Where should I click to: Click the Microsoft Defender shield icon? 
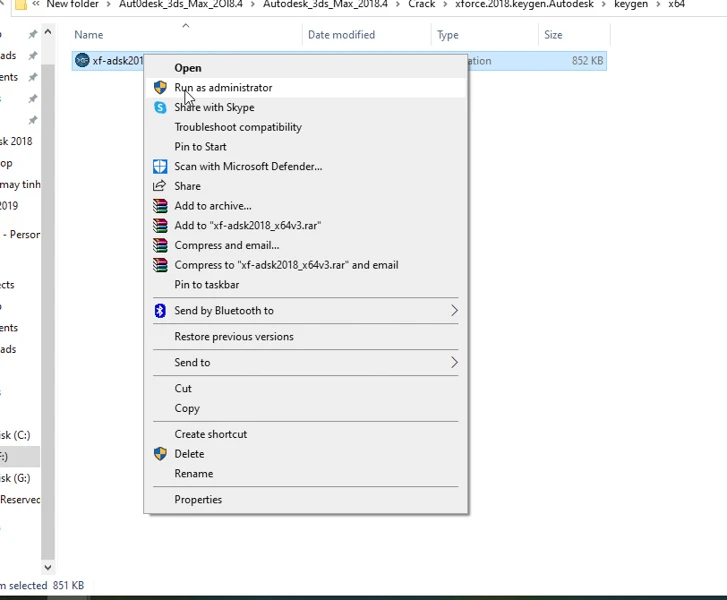tap(160, 166)
